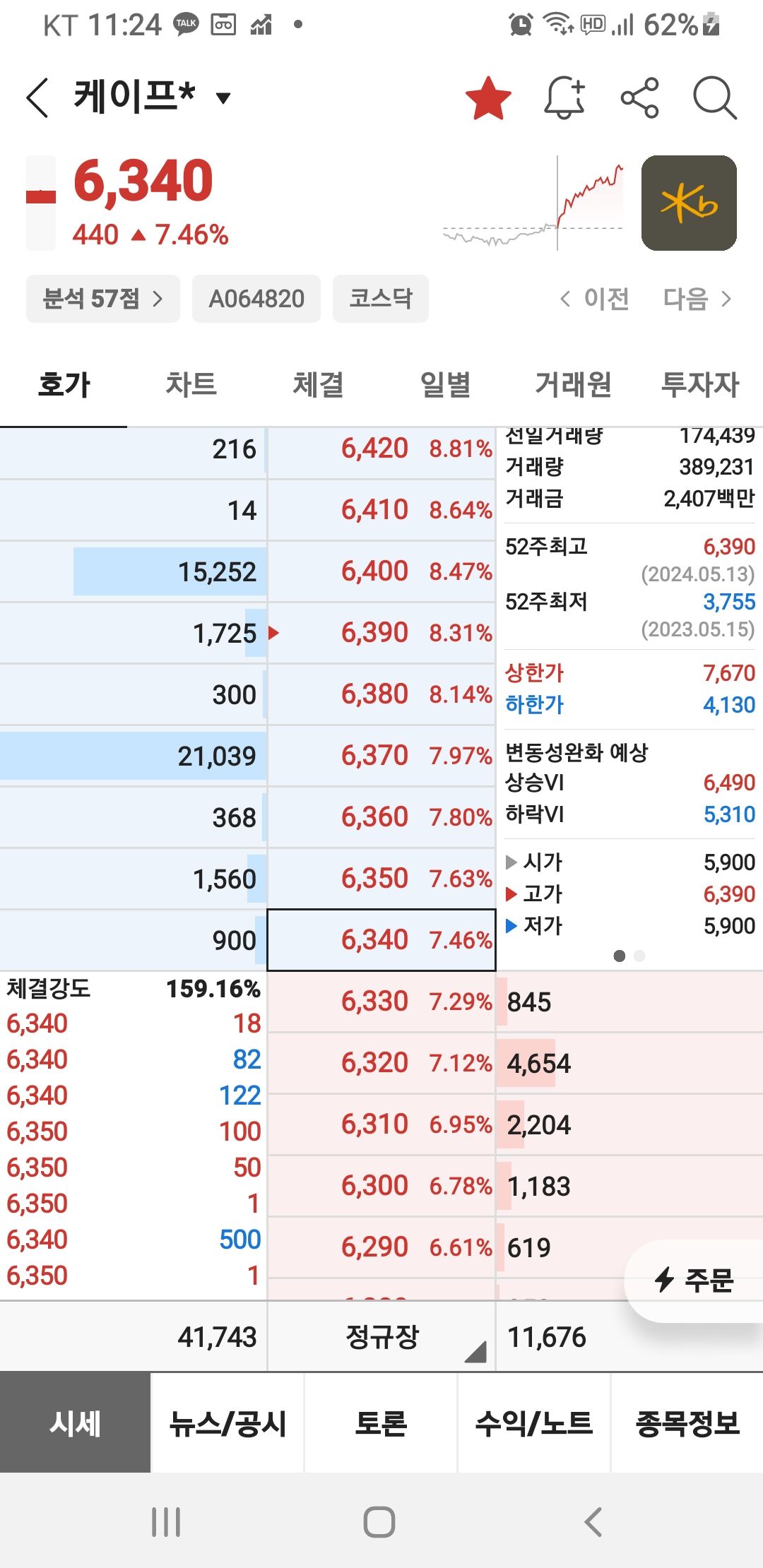Switch to the 차트 chart tab
Image resolution: width=763 pixels, height=1568 pixels.
(x=192, y=385)
